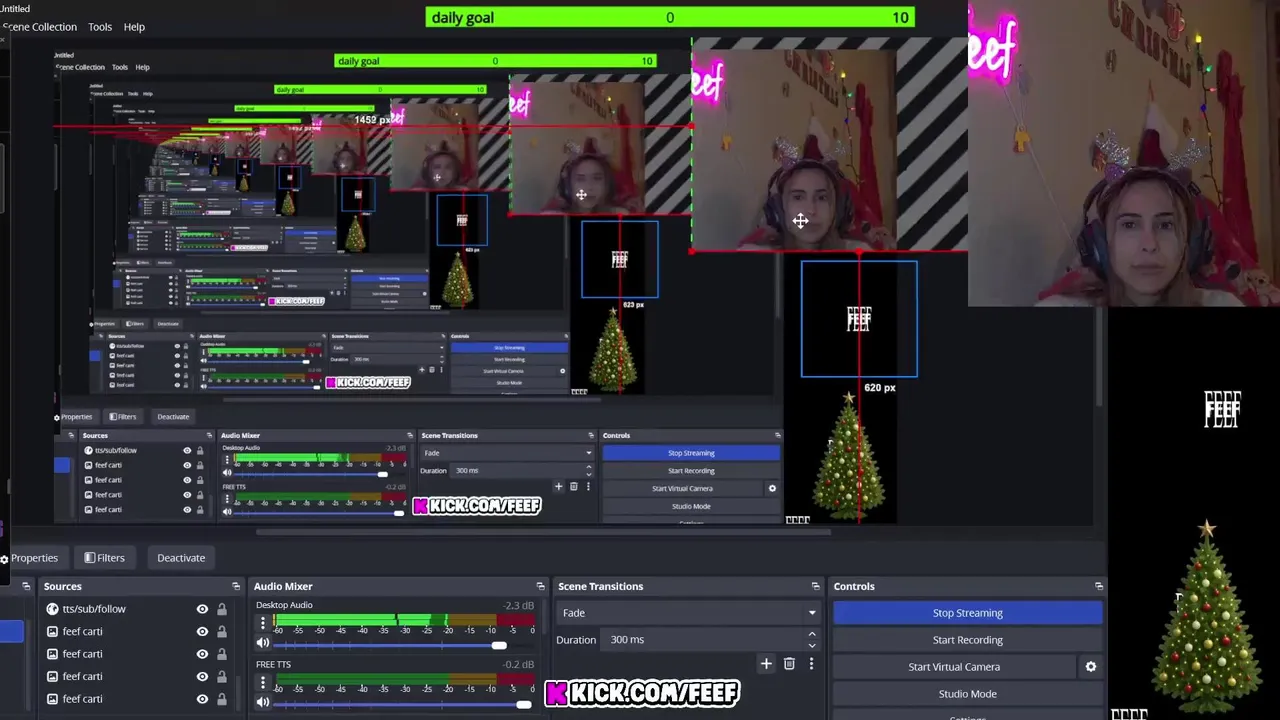Open the Tools menu
The image size is (1280, 720).
coord(100,27)
